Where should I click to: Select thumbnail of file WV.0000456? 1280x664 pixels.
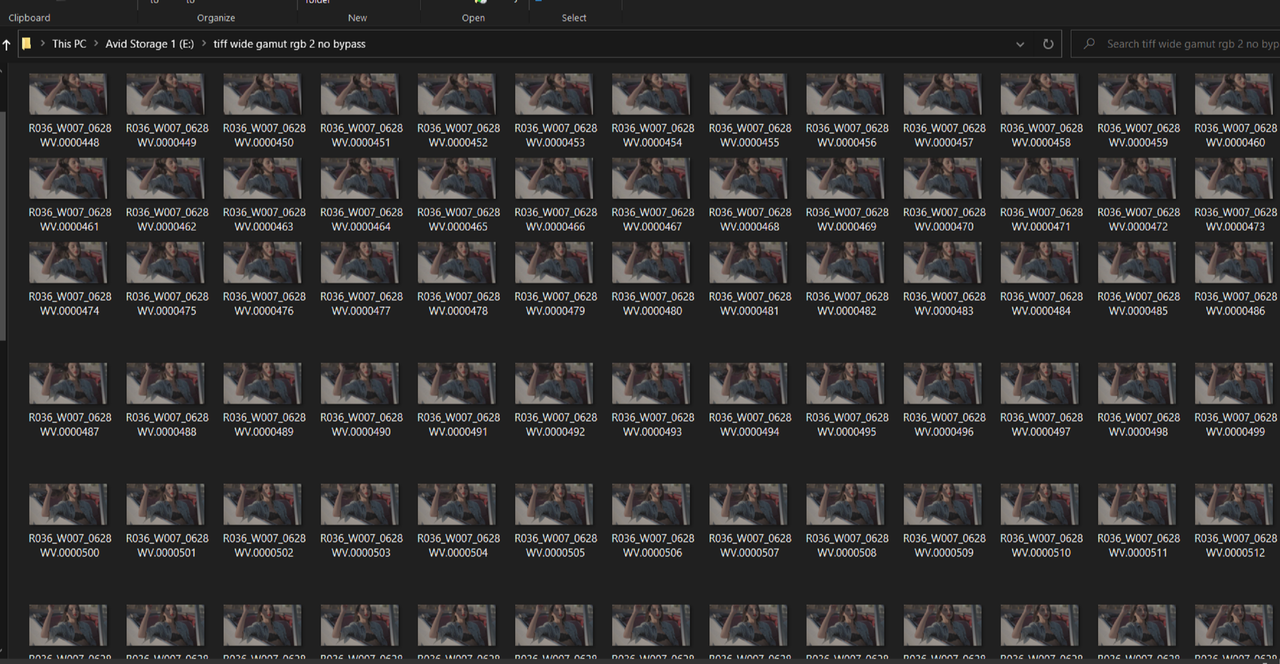(x=846, y=94)
